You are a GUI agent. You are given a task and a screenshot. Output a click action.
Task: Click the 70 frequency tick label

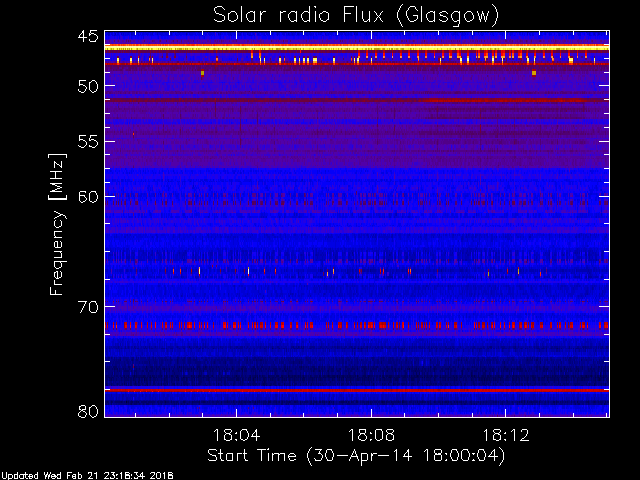click(88, 307)
